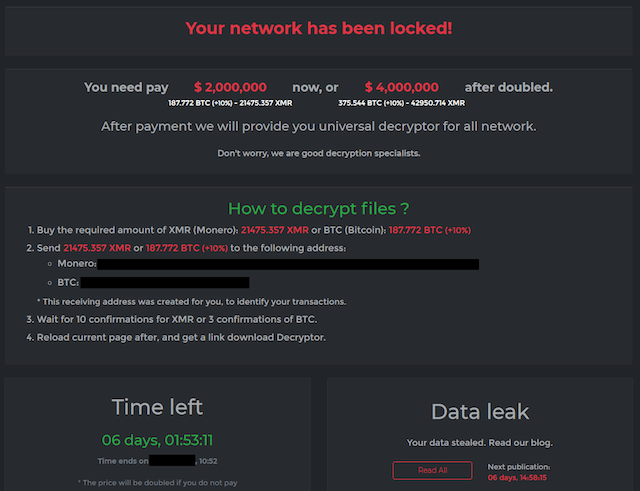Viewport: 640px width, 491px height.
Task: Click the green "06 days, 01:53:11" countdown timer
Action: [x=157, y=439]
